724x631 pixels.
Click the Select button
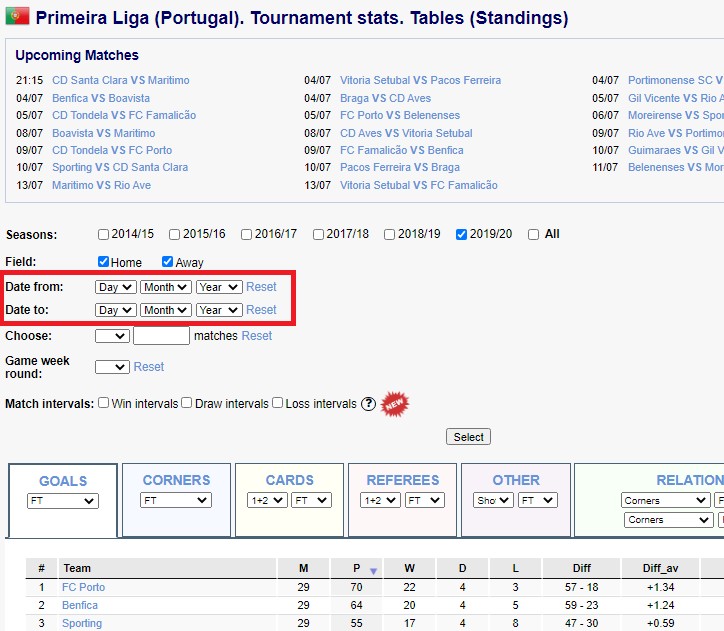(x=468, y=437)
